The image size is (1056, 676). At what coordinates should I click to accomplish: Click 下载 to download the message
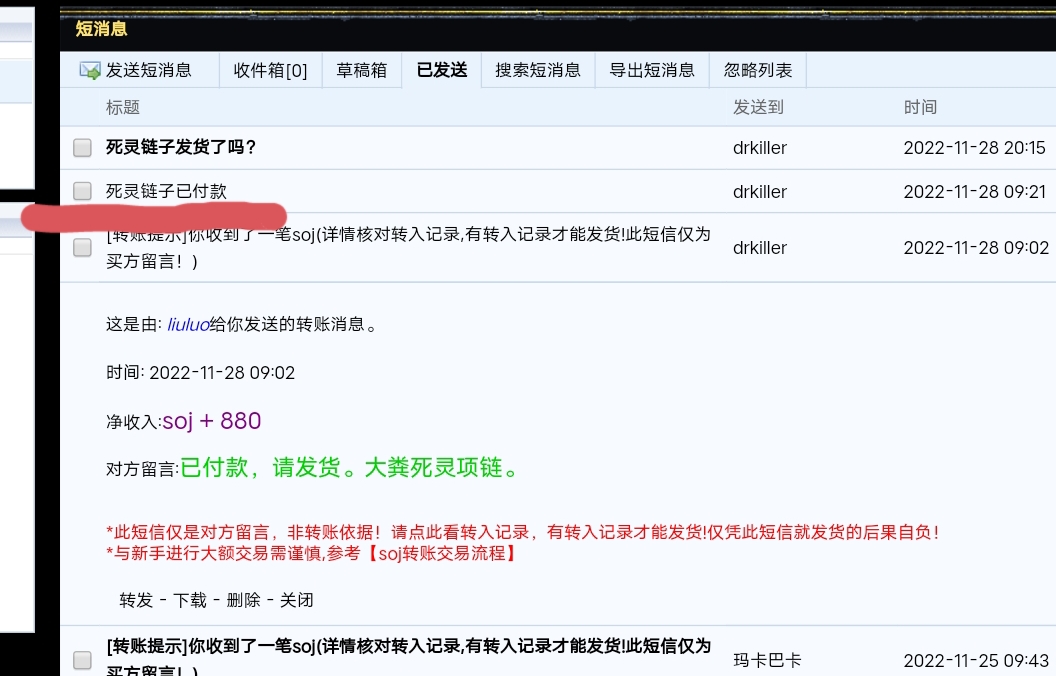[190, 600]
